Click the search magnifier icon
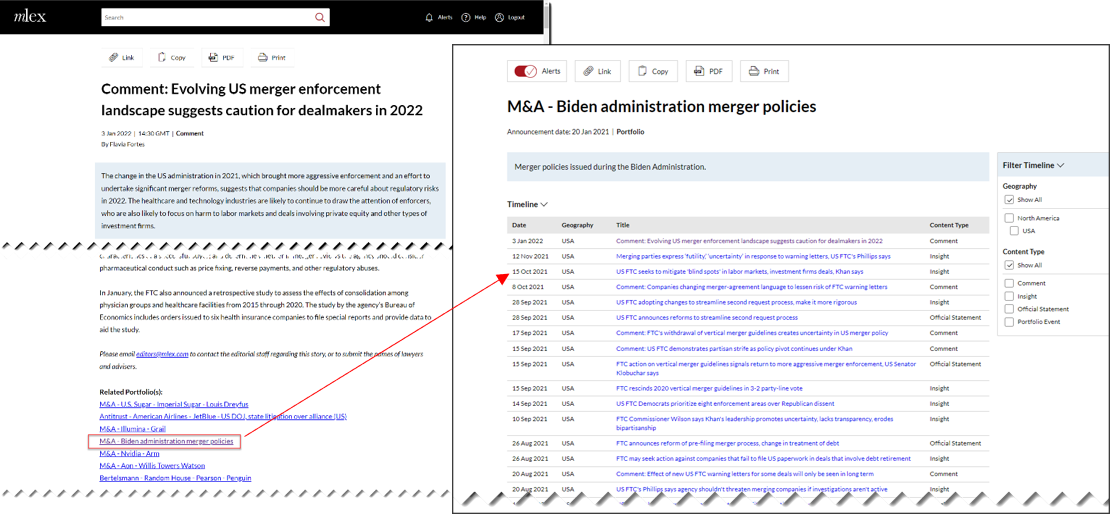 pyautogui.click(x=320, y=17)
